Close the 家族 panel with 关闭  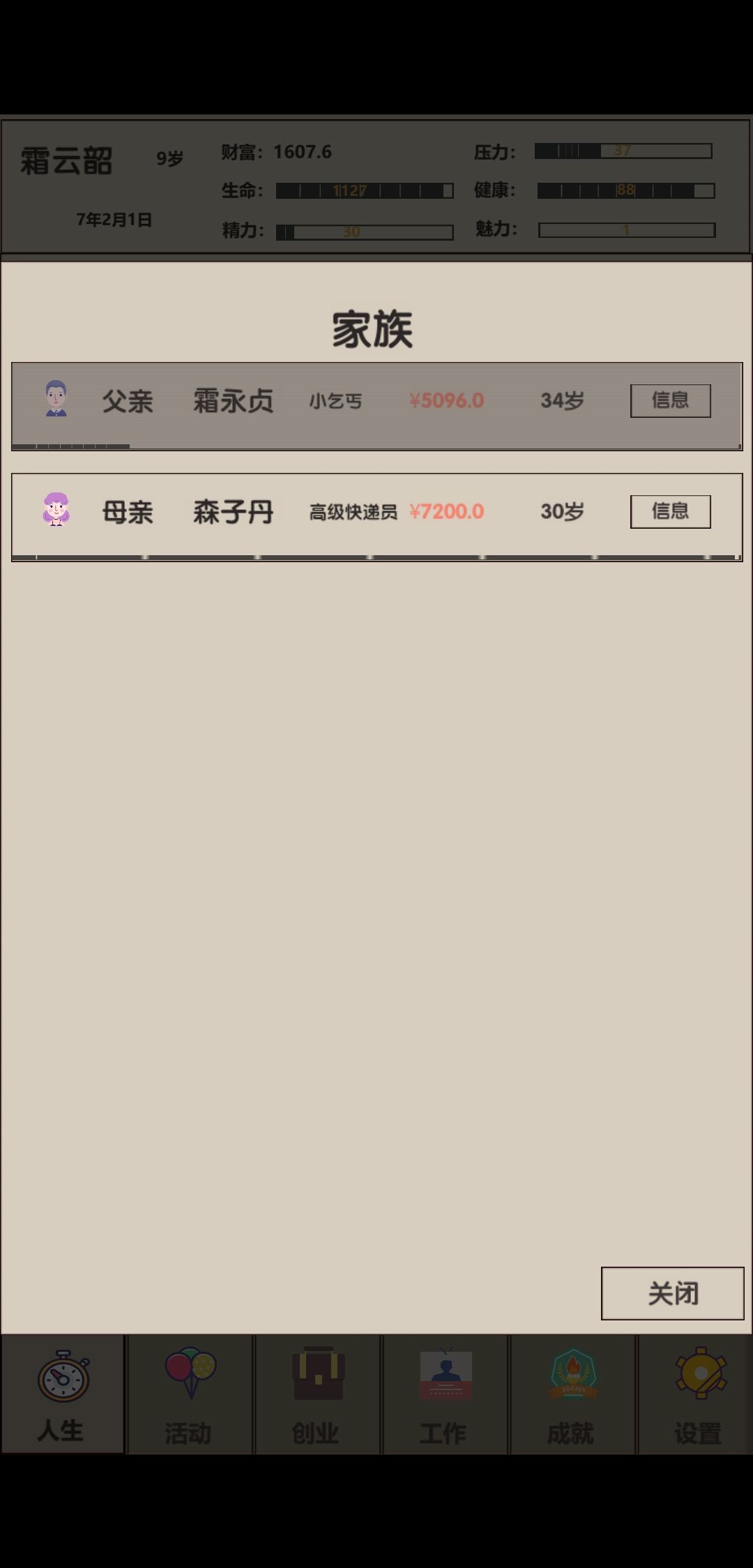(x=672, y=1293)
